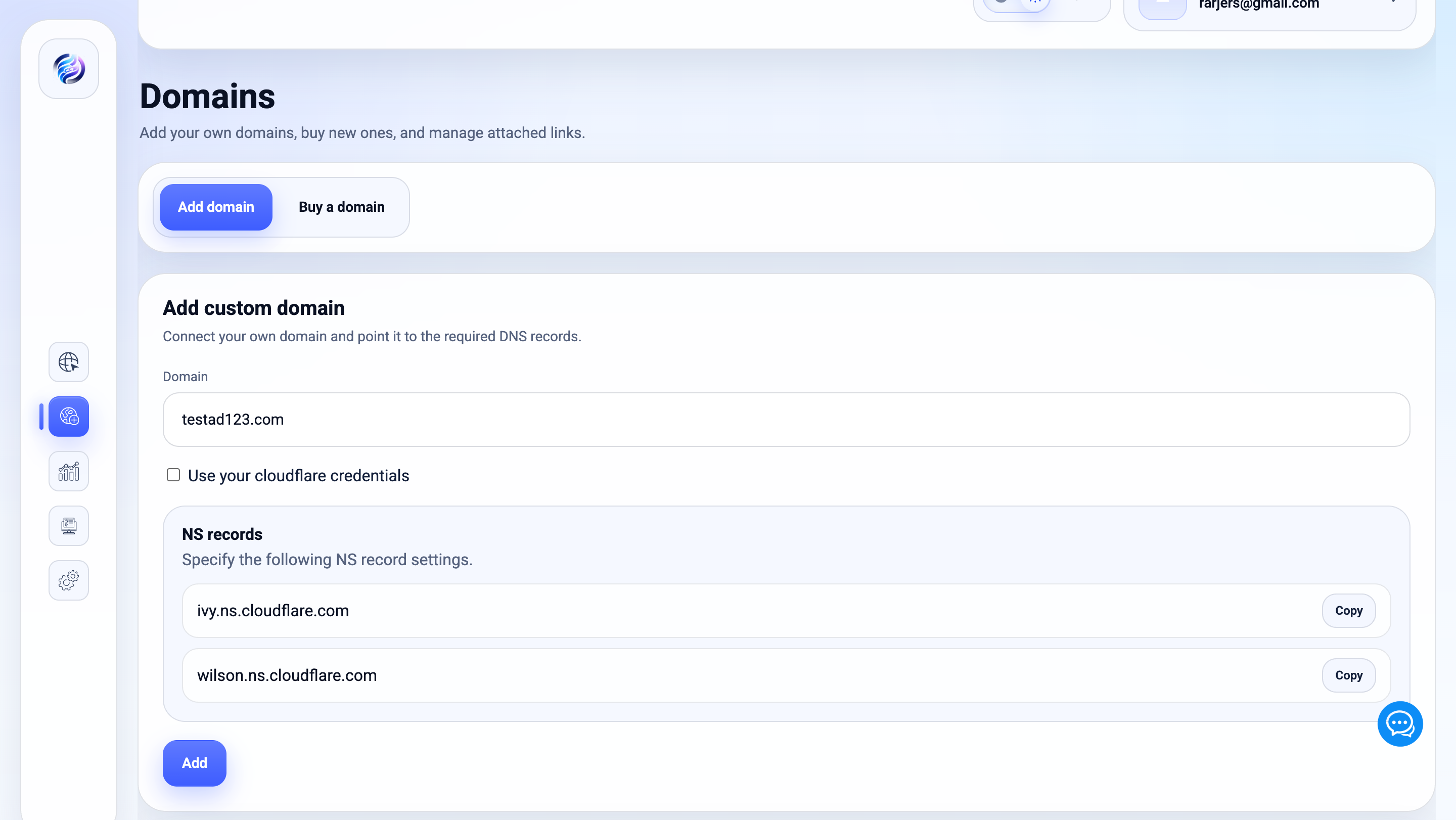
Task: Select the active Domains globe-plus sidebar icon
Action: tap(68, 417)
